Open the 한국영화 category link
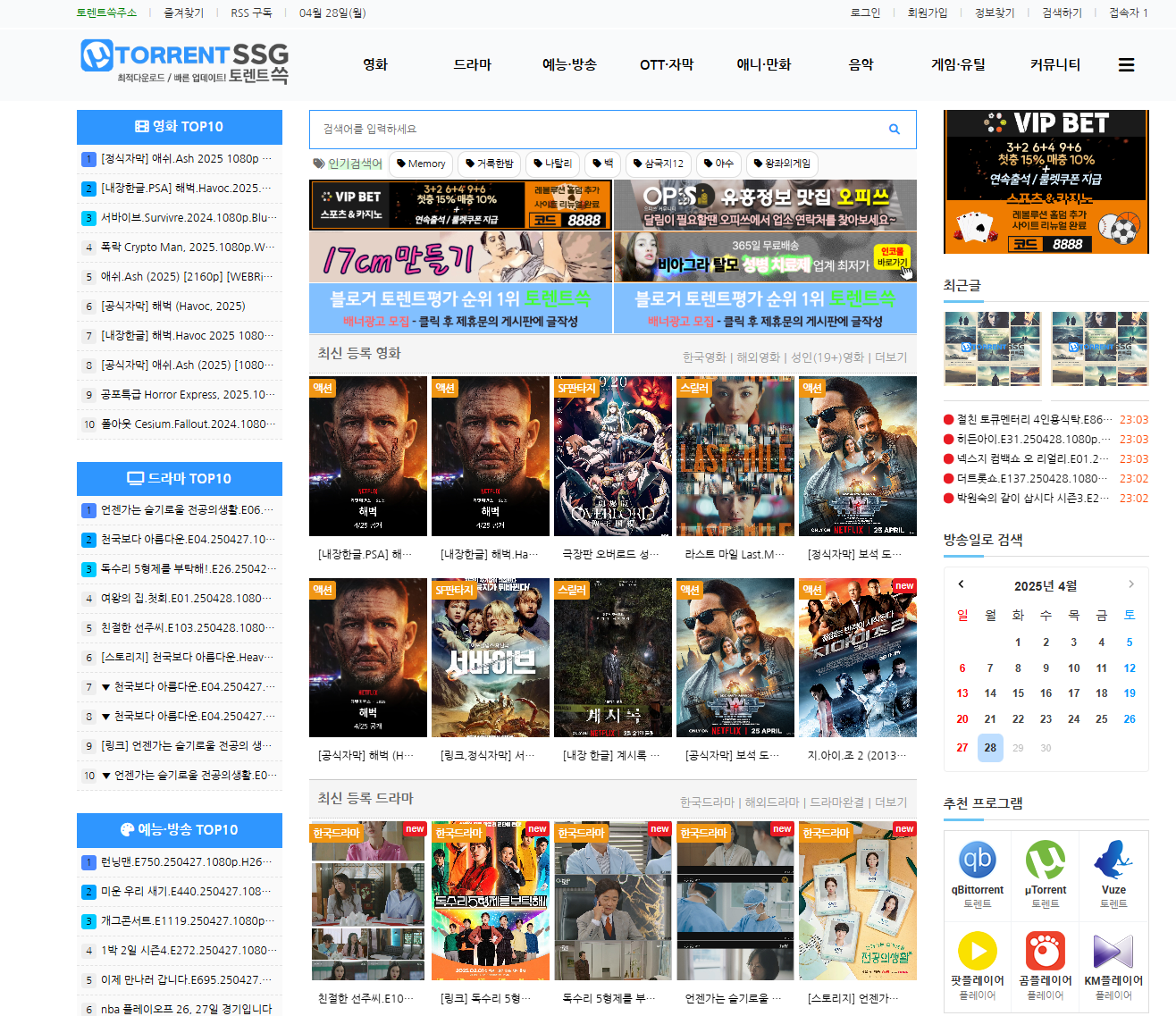The width and height of the screenshot is (1176, 1016). [x=704, y=357]
